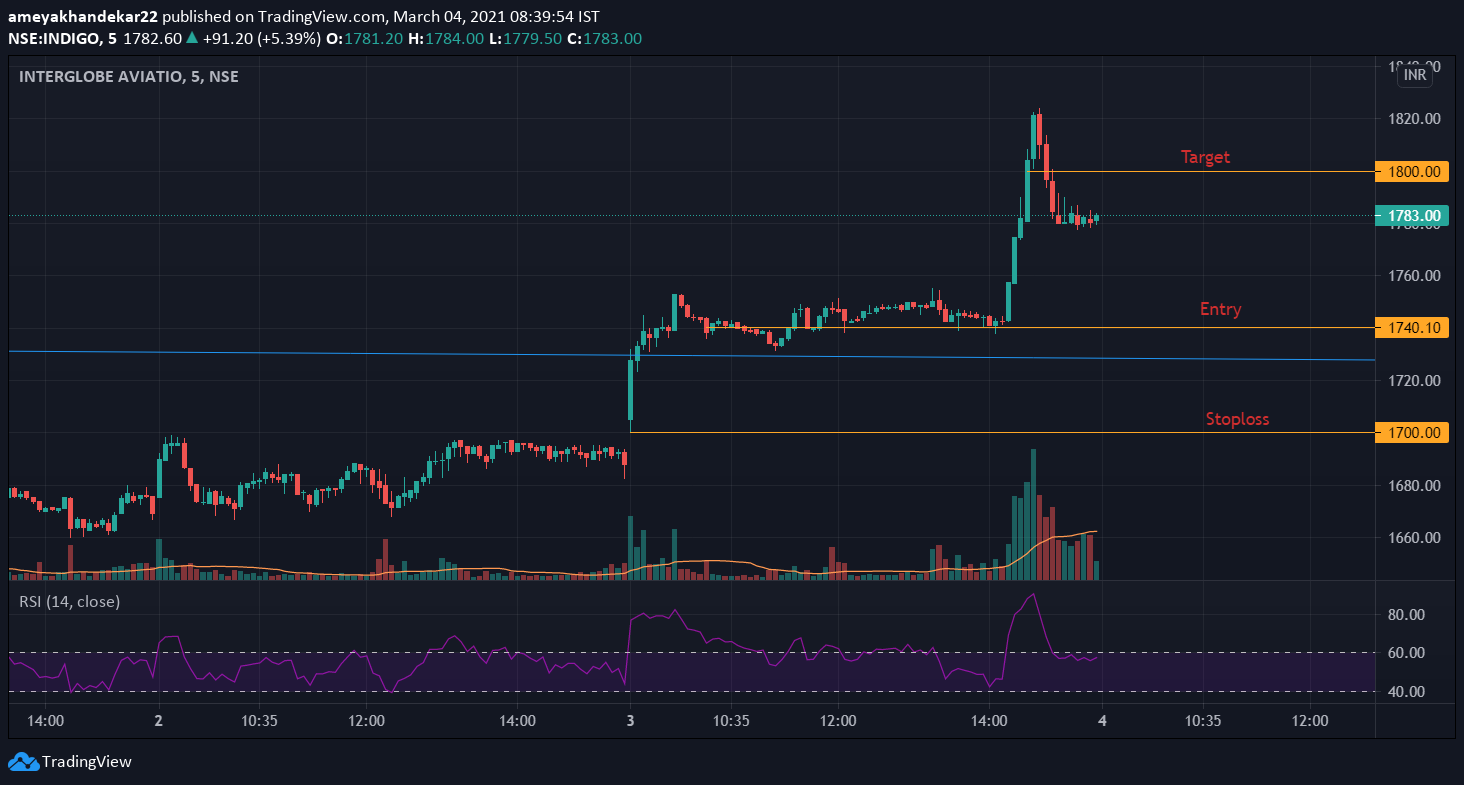The width and height of the screenshot is (1464, 785).
Task: Click the date label 4 on time axis
Action: tap(1102, 720)
